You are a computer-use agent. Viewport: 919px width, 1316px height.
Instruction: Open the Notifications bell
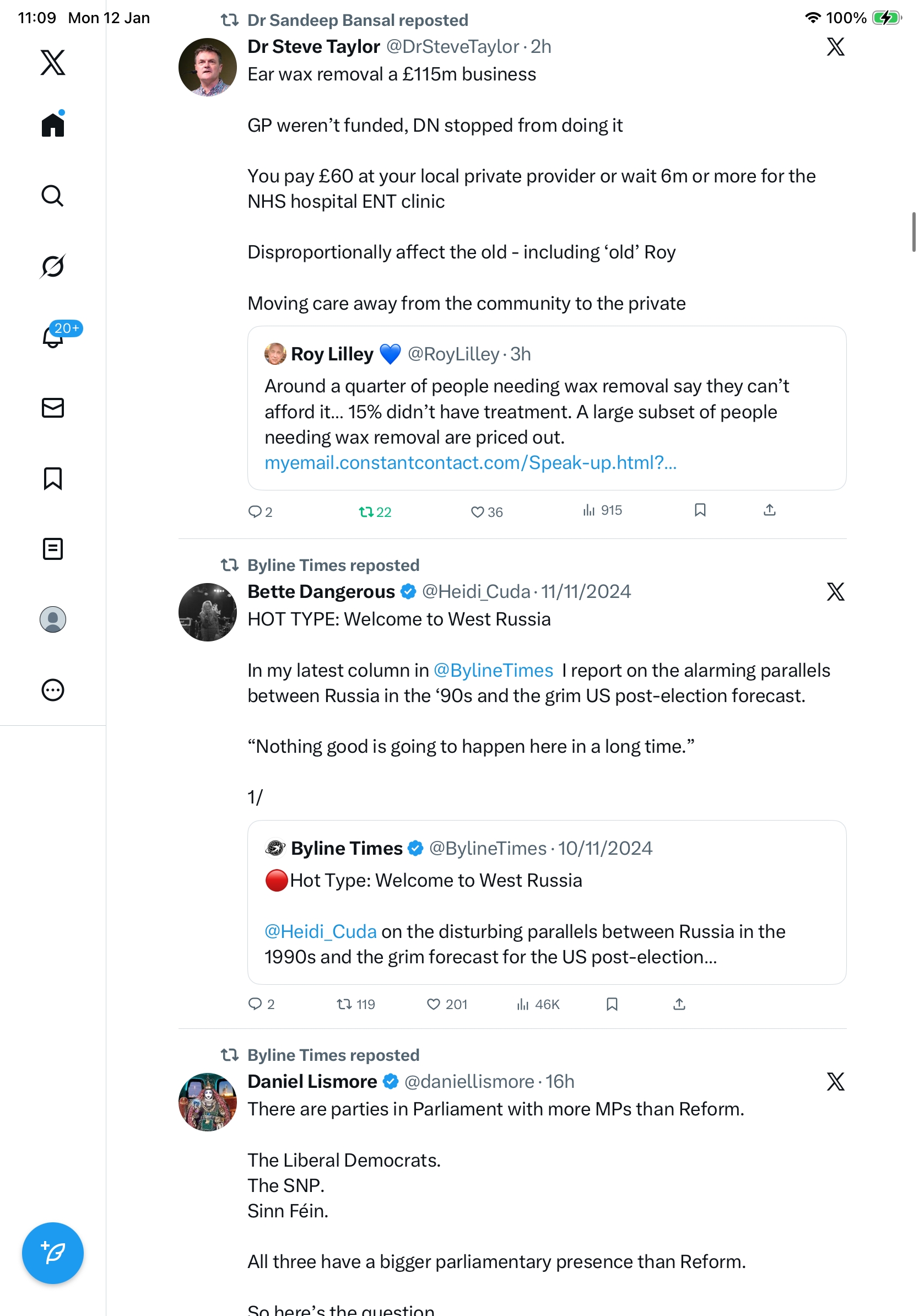pyautogui.click(x=53, y=337)
